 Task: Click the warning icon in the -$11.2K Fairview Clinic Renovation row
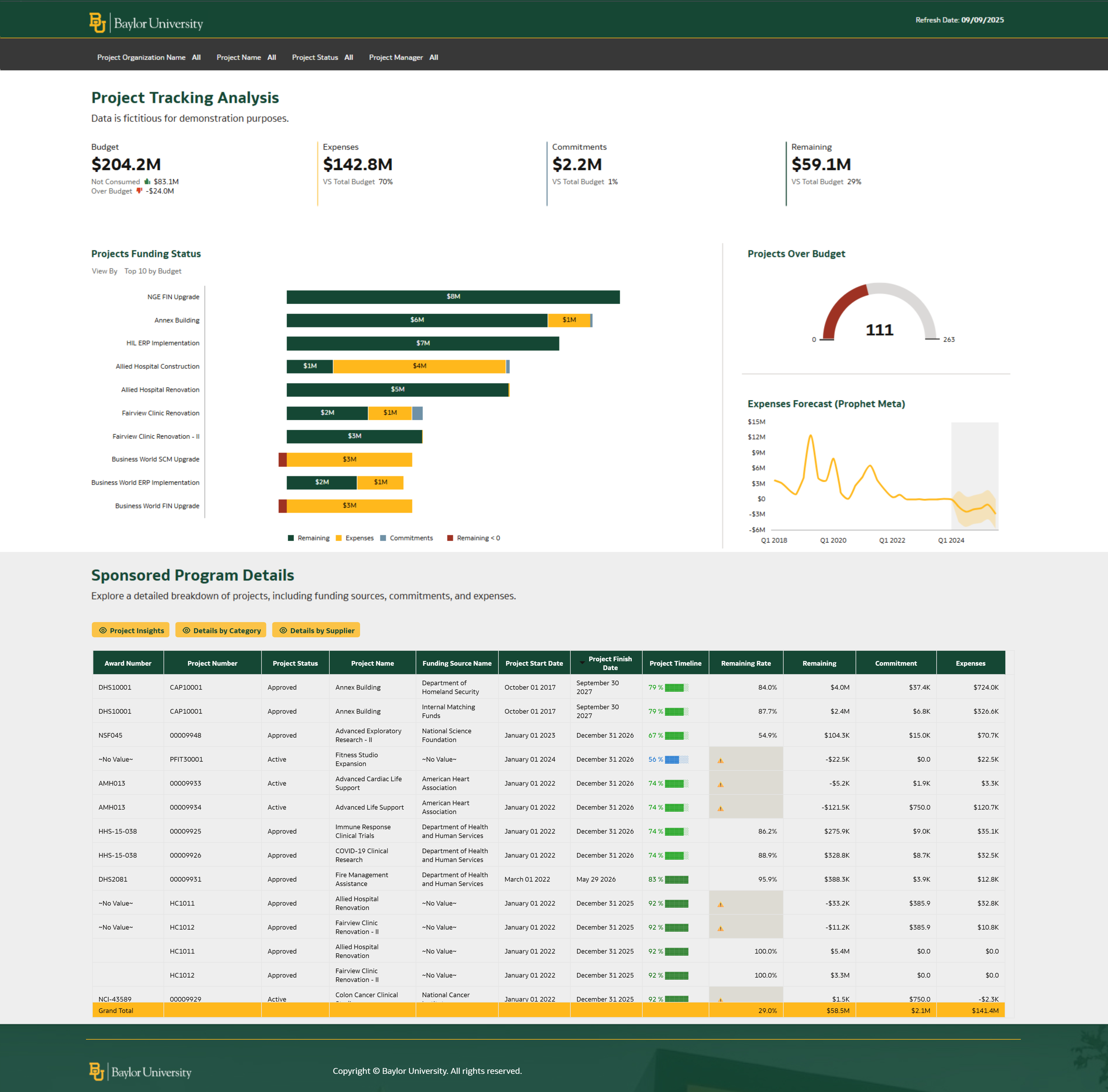[720, 928]
